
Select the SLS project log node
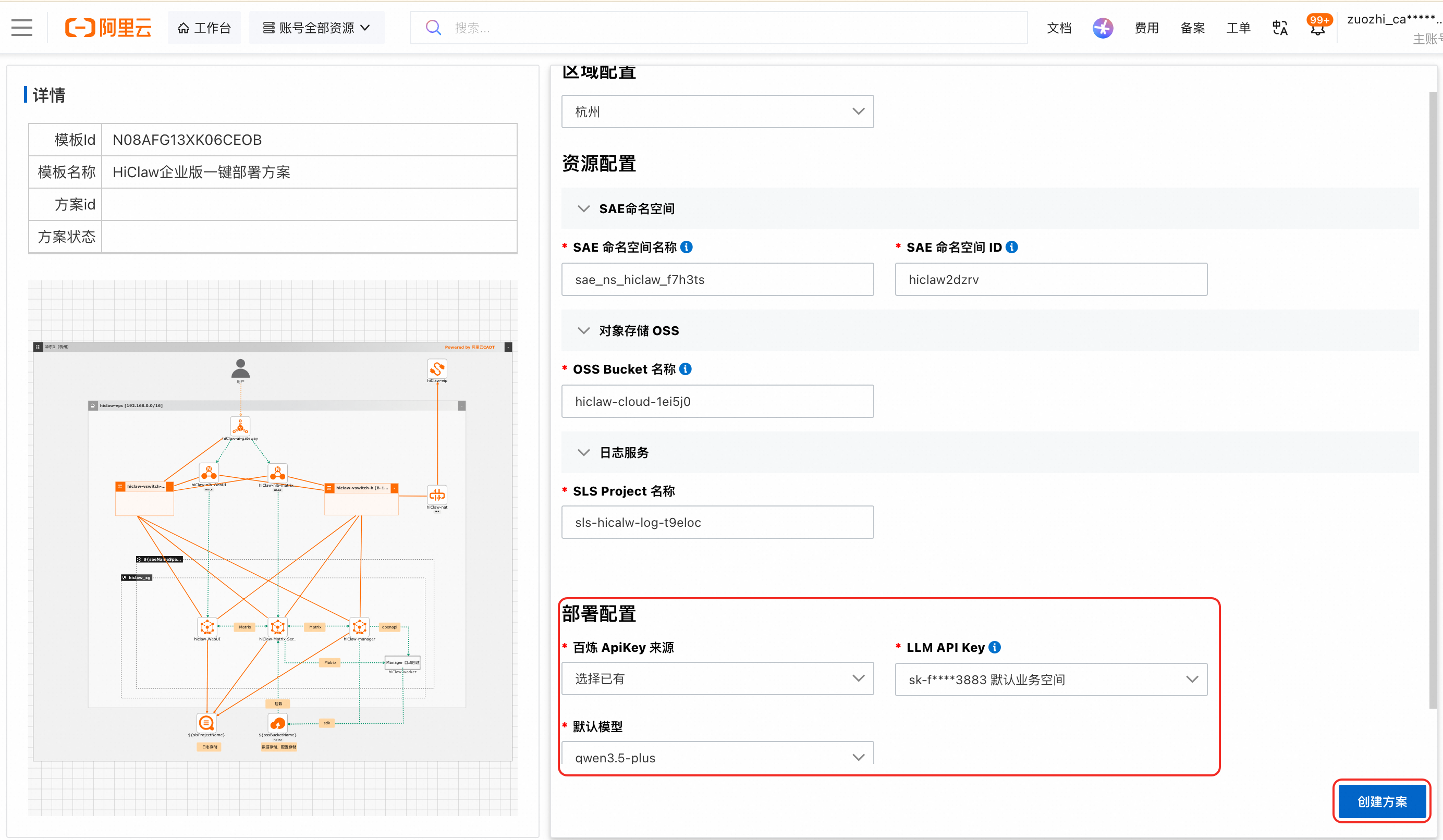tap(206, 723)
